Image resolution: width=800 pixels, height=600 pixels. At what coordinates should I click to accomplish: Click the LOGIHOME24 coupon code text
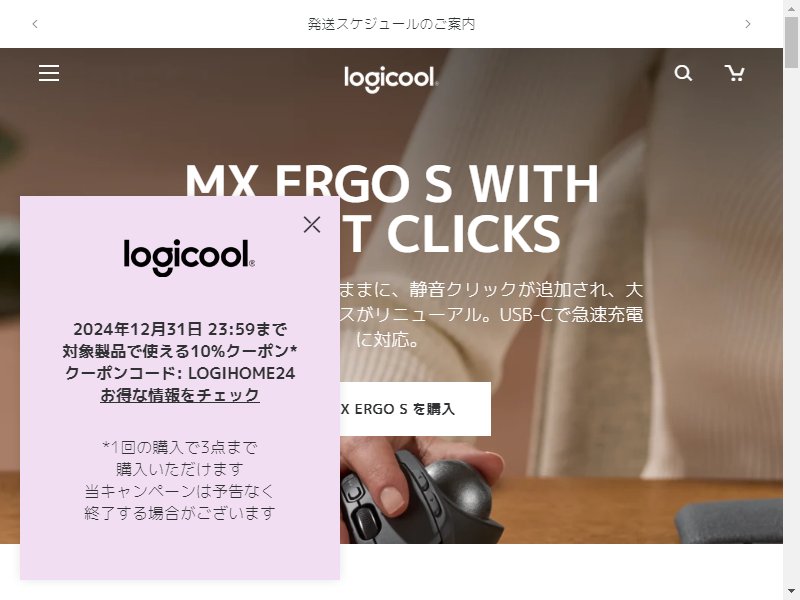pos(241,373)
